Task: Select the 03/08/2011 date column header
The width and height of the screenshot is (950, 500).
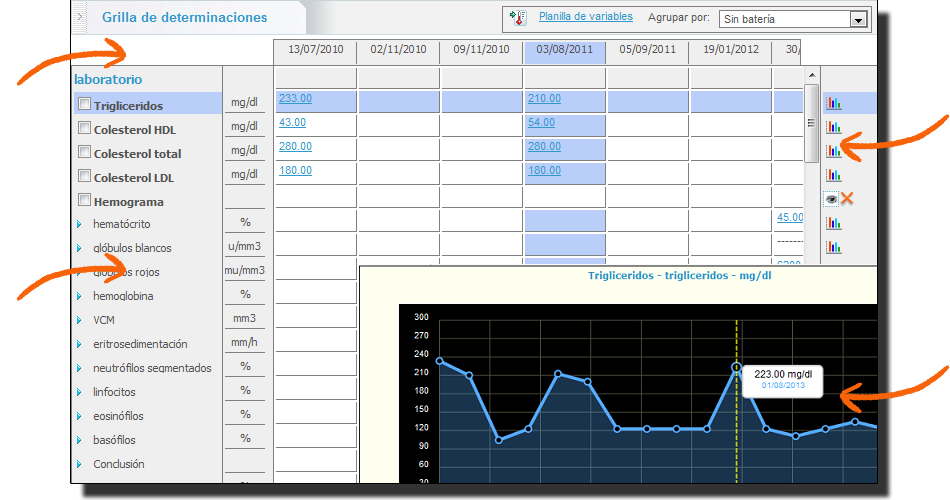Action: click(x=564, y=49)
